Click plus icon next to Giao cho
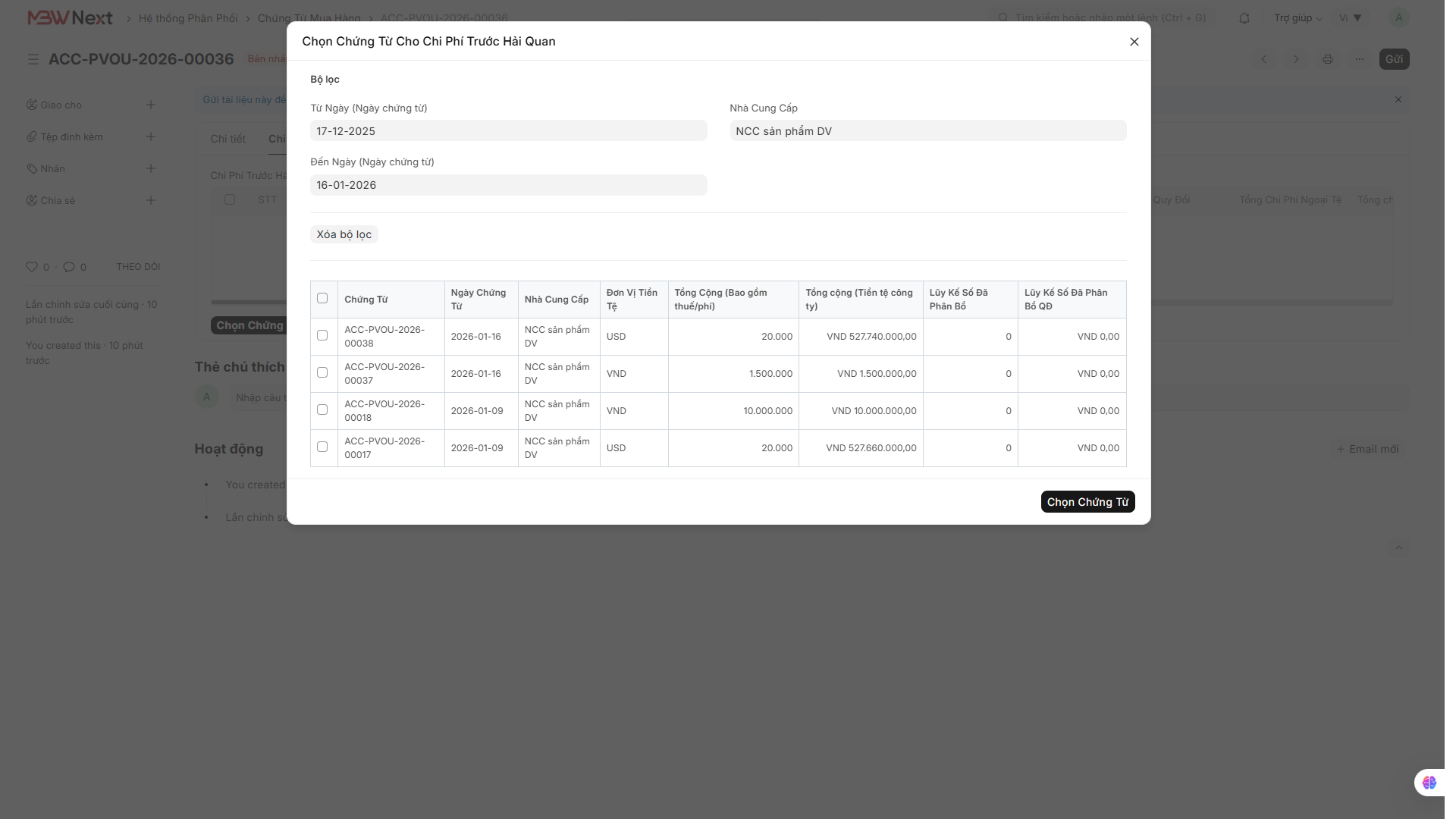This screenshot has height=819, width=1456. coord(151,105)
